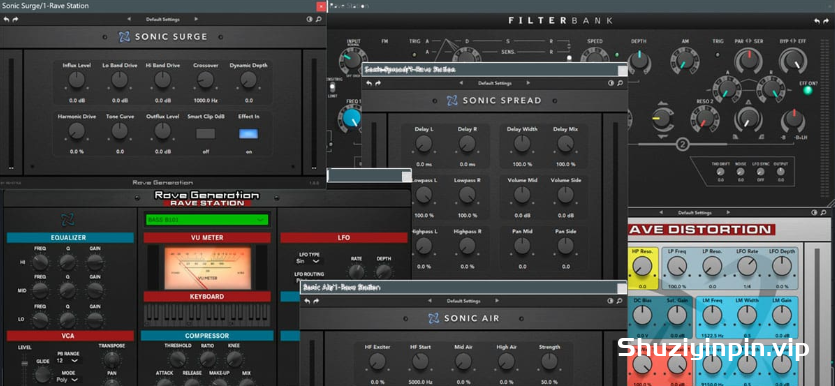This screenshot has height=386, width=835.
Task: Click the Sonic Spread logo icon
Action: [452, 100]
